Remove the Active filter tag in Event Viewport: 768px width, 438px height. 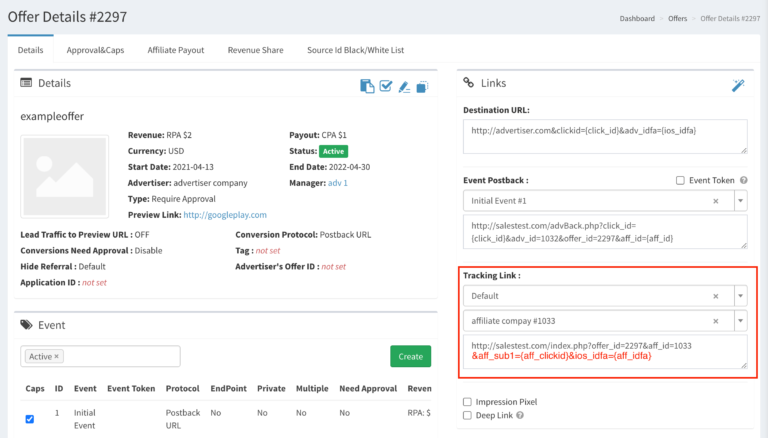coord(57,356)
